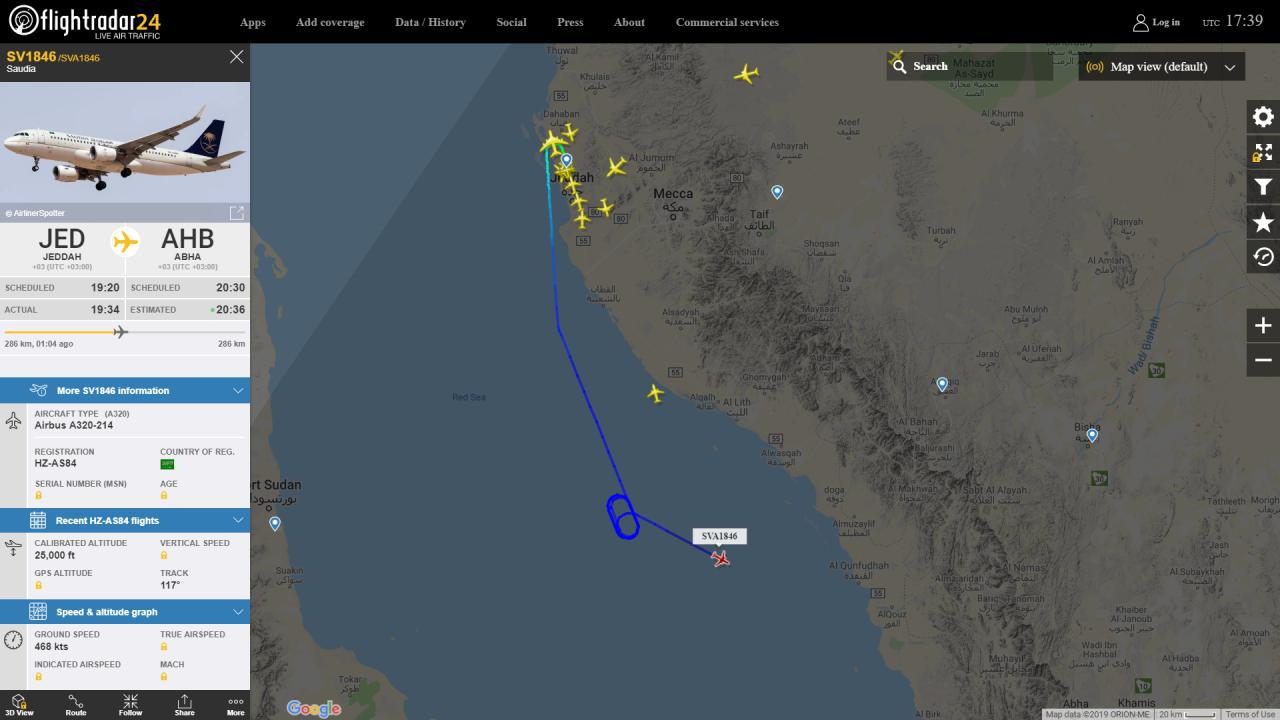Open the Data / History menu
Viewport: 1280px width, 720px height.
pos(430,22)
